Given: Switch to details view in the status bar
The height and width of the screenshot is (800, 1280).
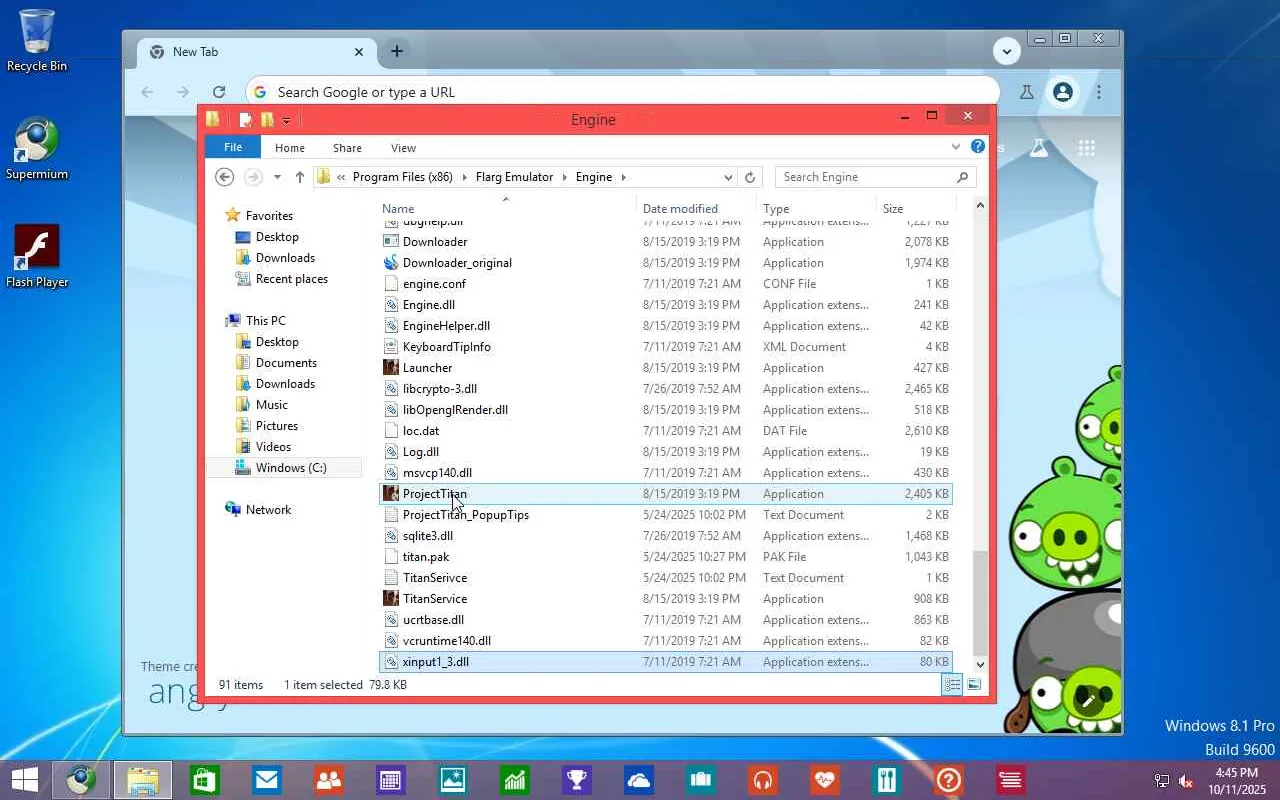Looking at the screenshot, I should pyautogui.click(x=952, y=685).
